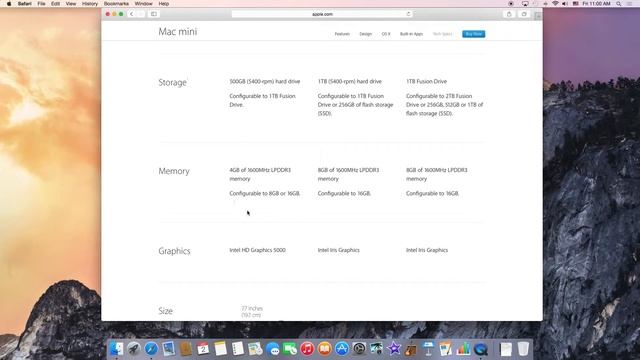The width and height of the screenshot is (640, 360).
Task: Toggle Safari sidebar button in toolbar
Action: (154, 14)
